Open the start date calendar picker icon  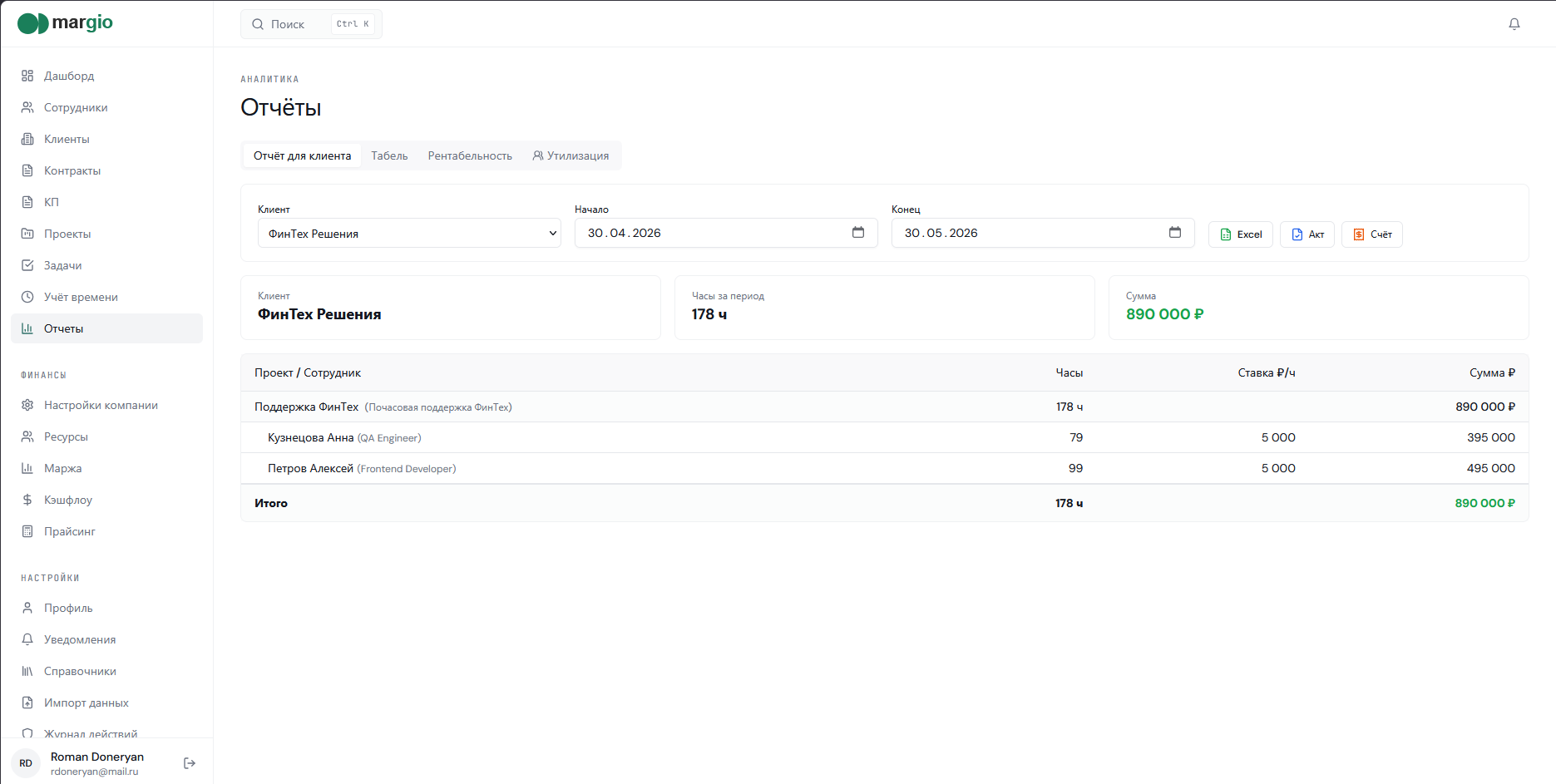[x=858, y=232]
